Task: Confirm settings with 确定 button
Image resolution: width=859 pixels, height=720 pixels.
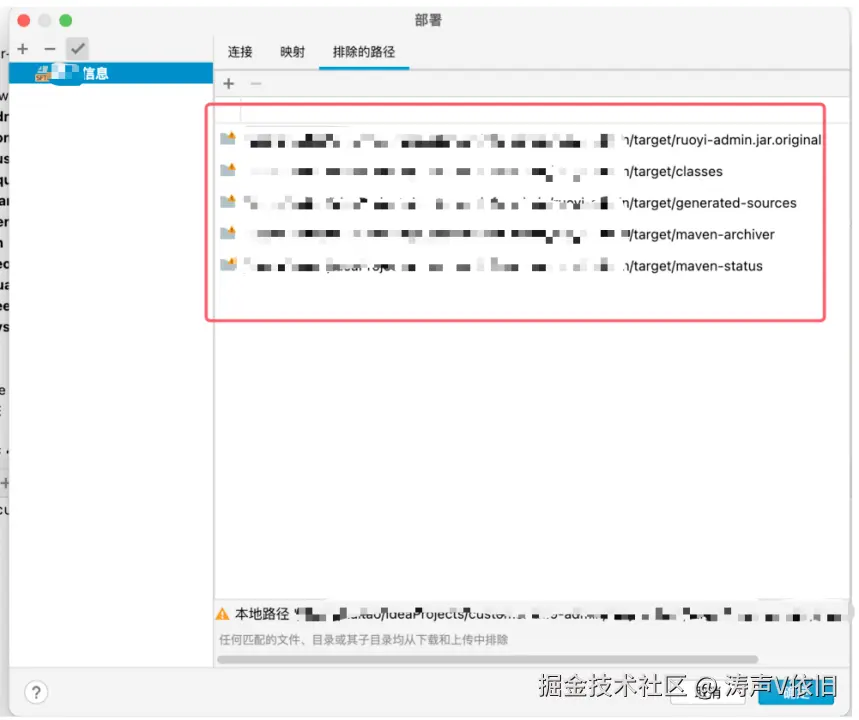Action: point(795,690)
